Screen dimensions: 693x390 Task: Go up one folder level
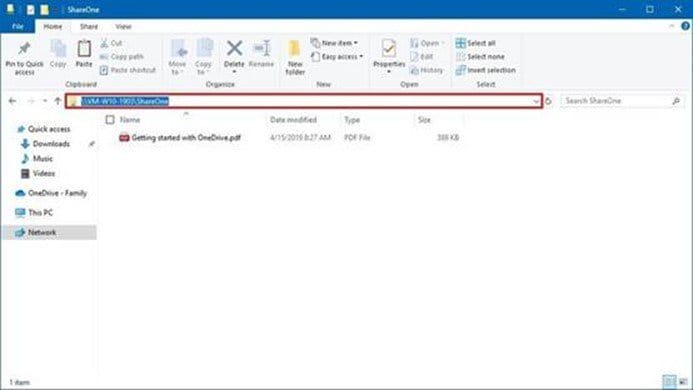tap(57, 101)
